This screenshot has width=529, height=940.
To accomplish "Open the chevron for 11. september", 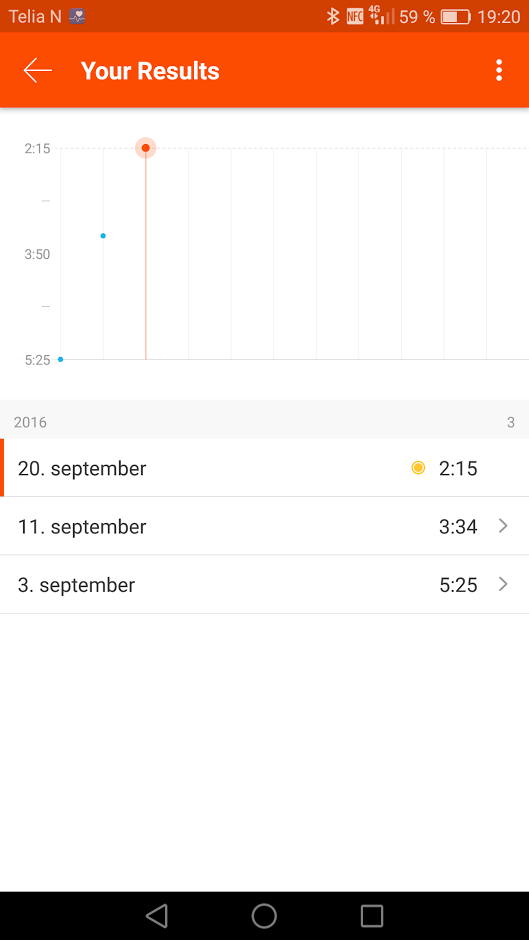I will 503,526.
